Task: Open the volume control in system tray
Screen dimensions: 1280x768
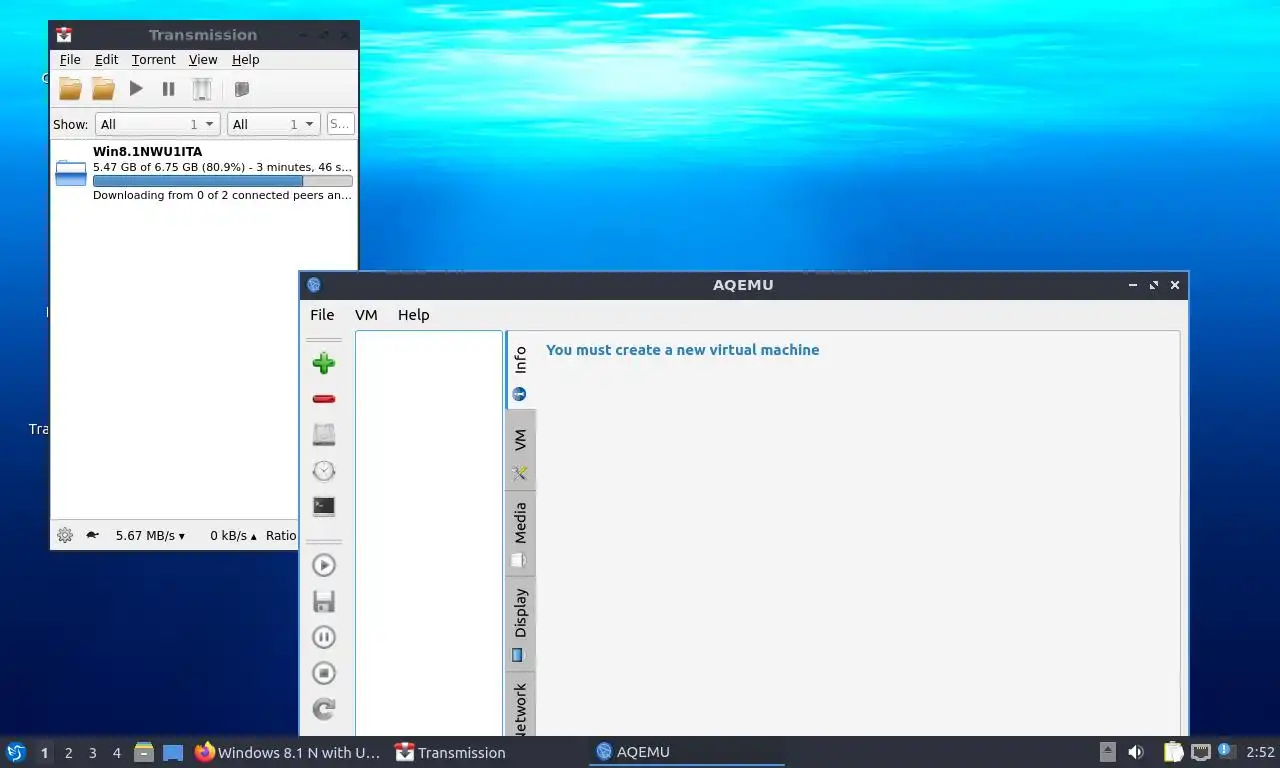Action: pyautogui.click(x=1136, y=752)
